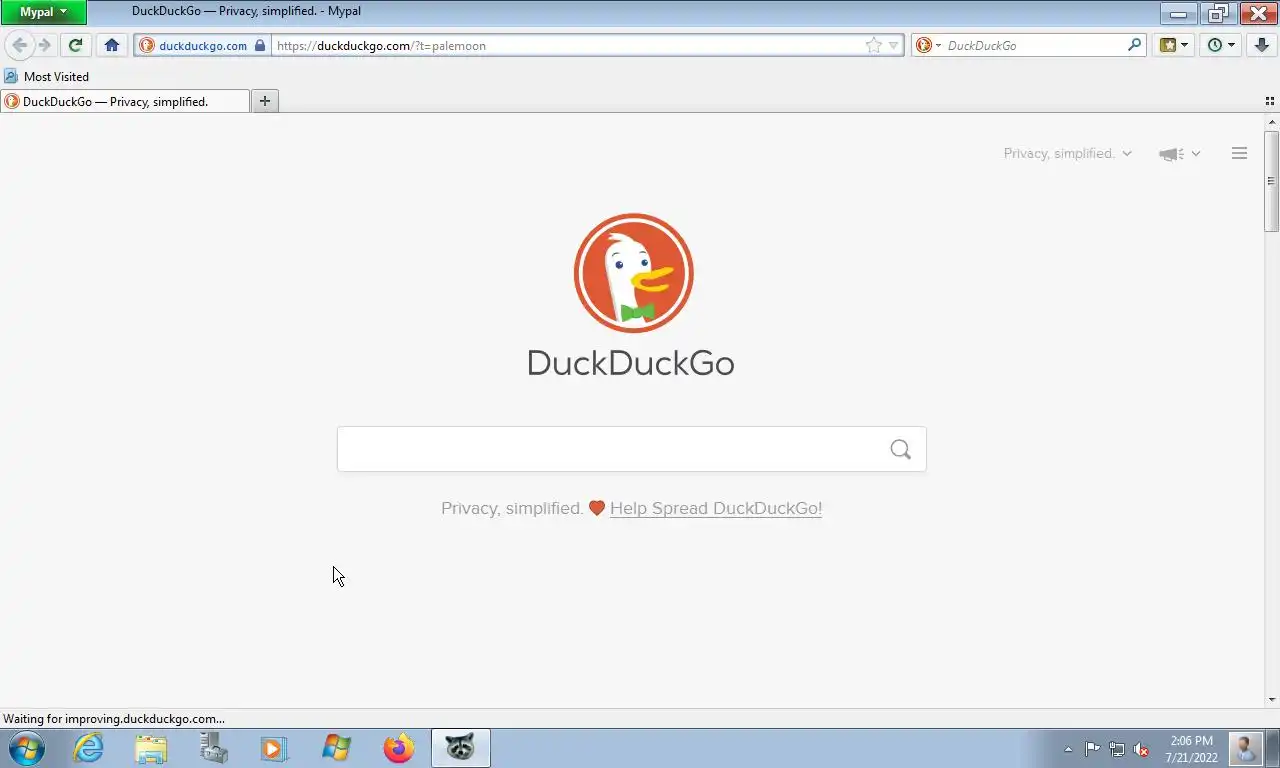The image size is (1280, 768).
Task: Click the network tray icon
Action: click(1117, 749)
